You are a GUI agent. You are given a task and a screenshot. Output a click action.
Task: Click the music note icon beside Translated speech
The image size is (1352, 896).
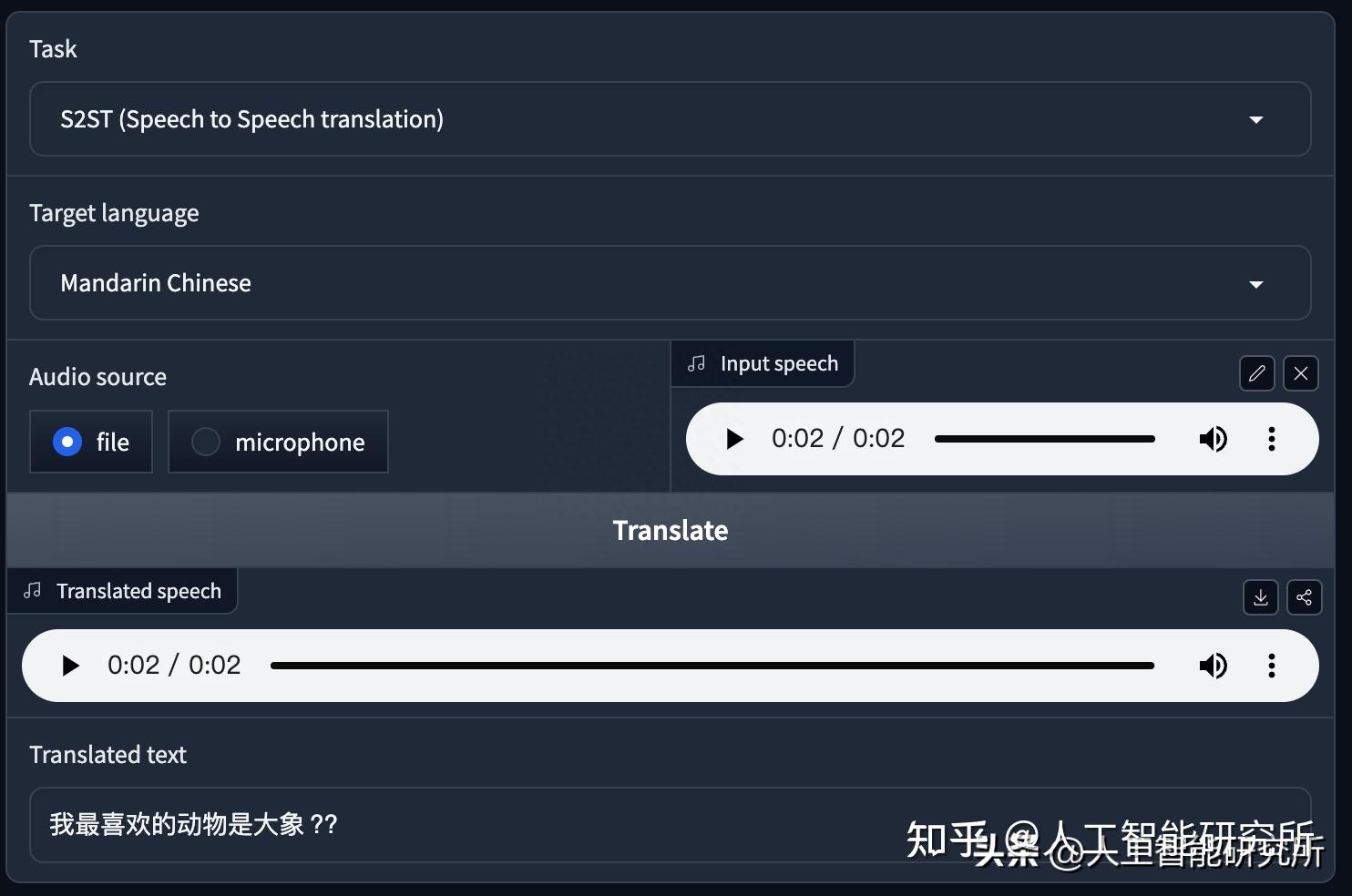(x=32, y=591)
